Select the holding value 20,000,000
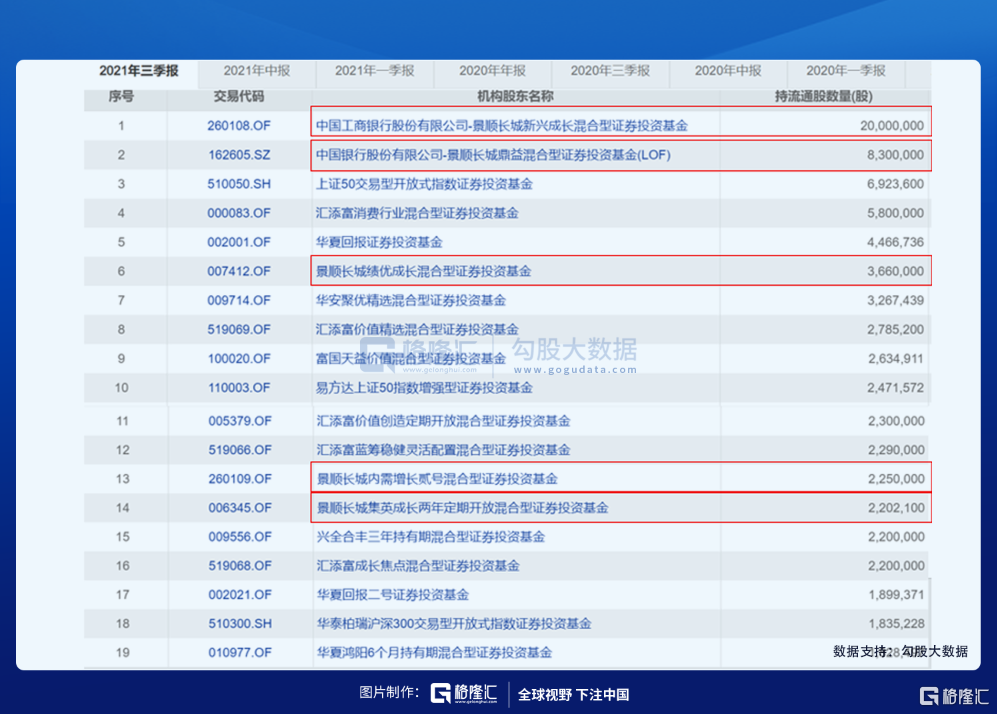The image size is (997, 714). point(892,126)
